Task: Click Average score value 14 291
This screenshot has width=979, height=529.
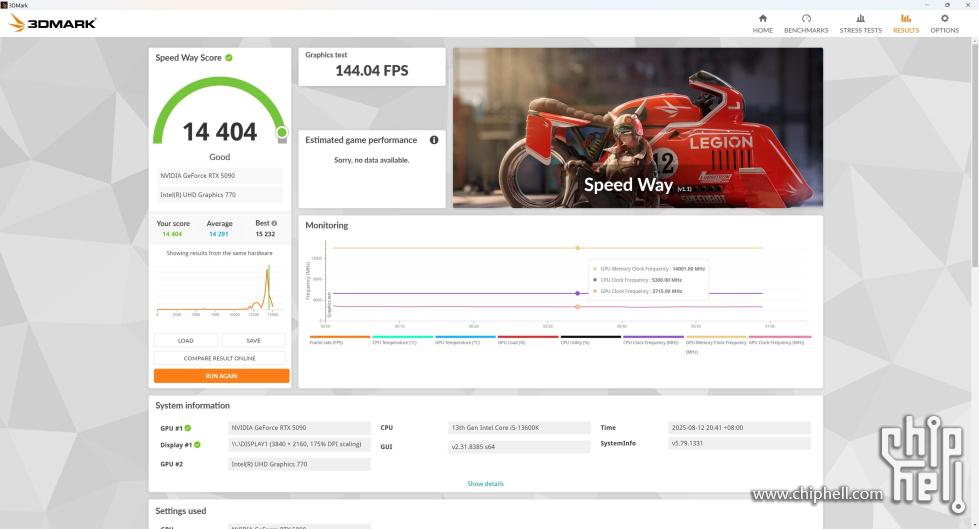Action: coord(219,234)
